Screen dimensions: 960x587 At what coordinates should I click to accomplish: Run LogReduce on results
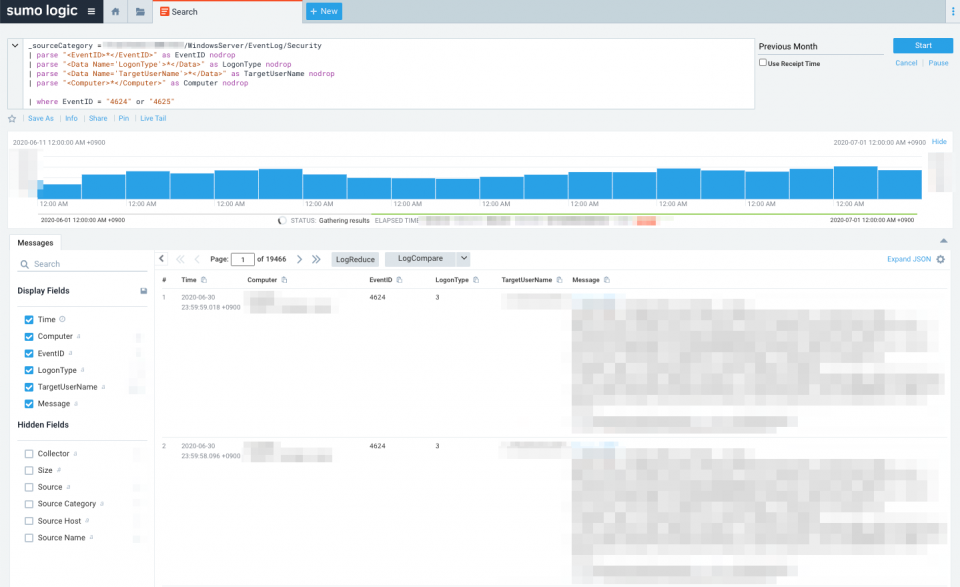(x=355, y=260)
